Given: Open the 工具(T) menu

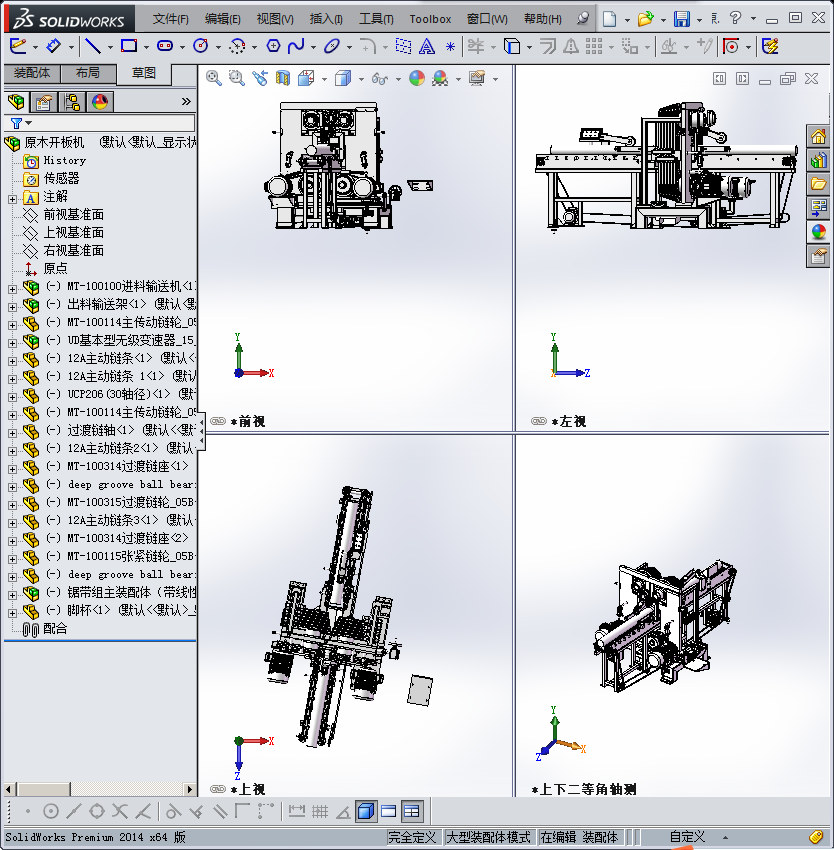Looking at the screenshot, I should coord(376,19).
